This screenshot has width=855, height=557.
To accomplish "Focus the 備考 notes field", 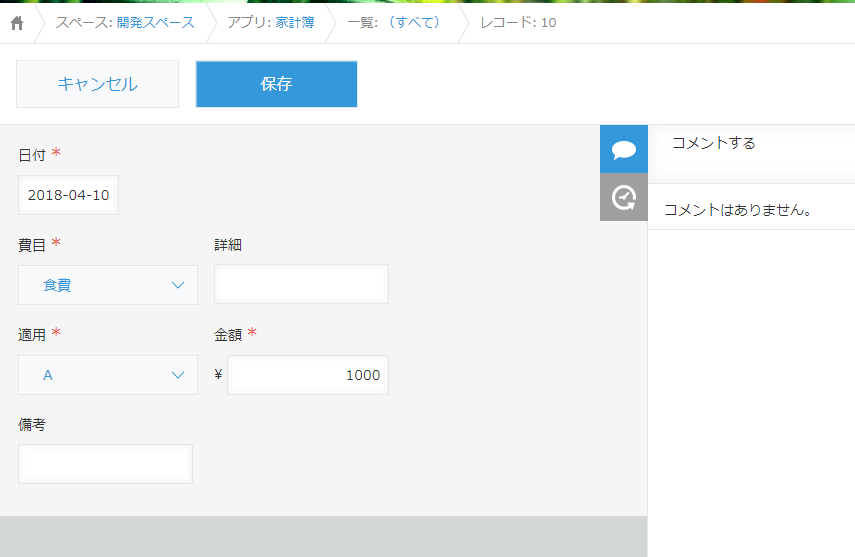I will (105, 464).
